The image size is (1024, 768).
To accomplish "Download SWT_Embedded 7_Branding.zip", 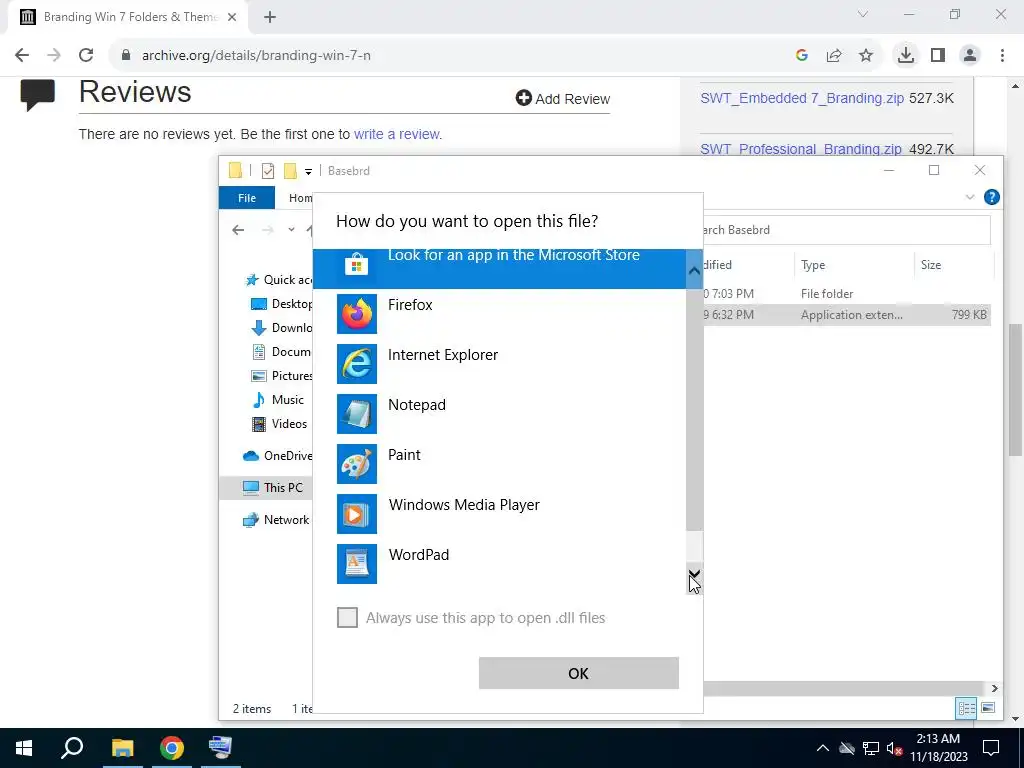I will pyautogui.click(x=802, y=98).
